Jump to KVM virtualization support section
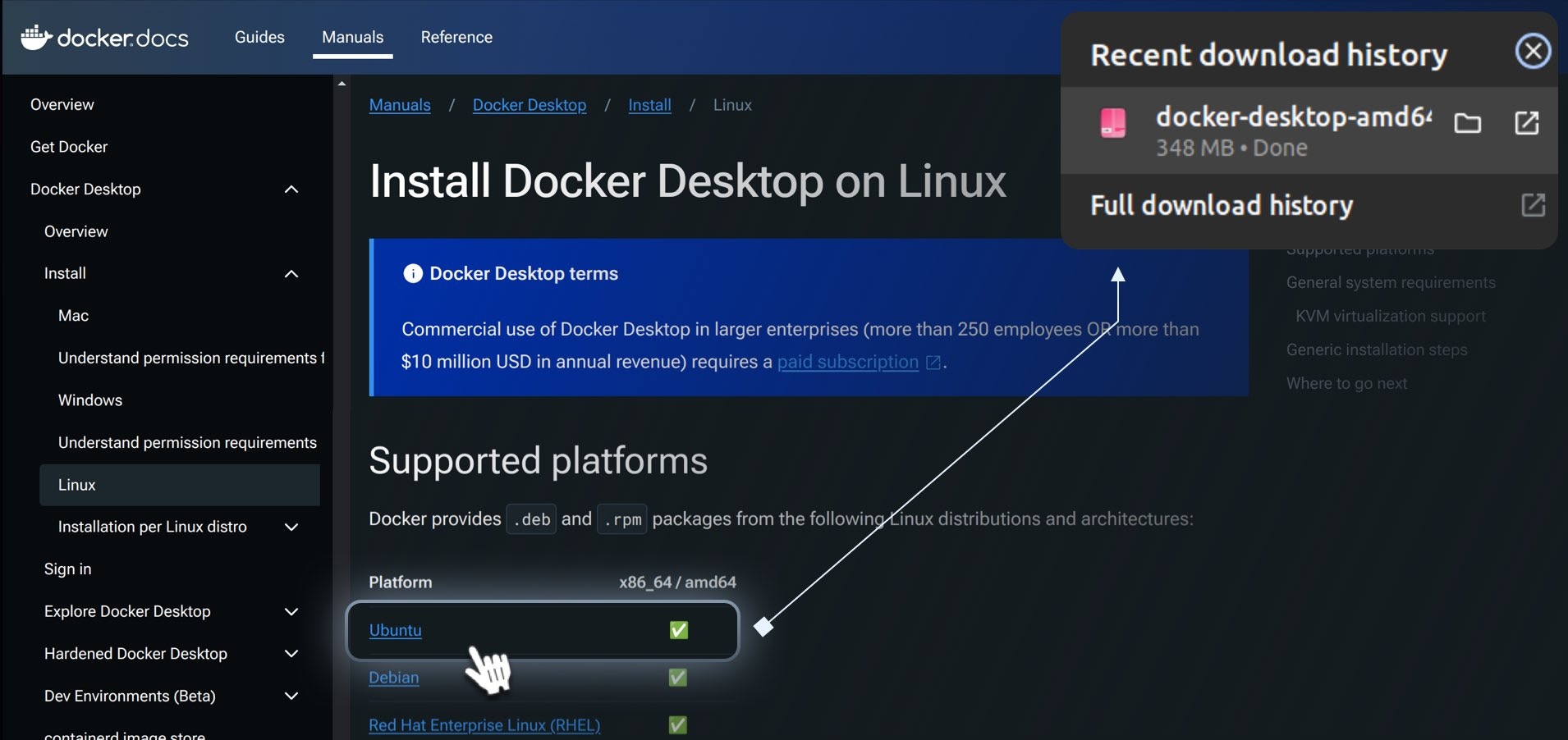 1391,316
